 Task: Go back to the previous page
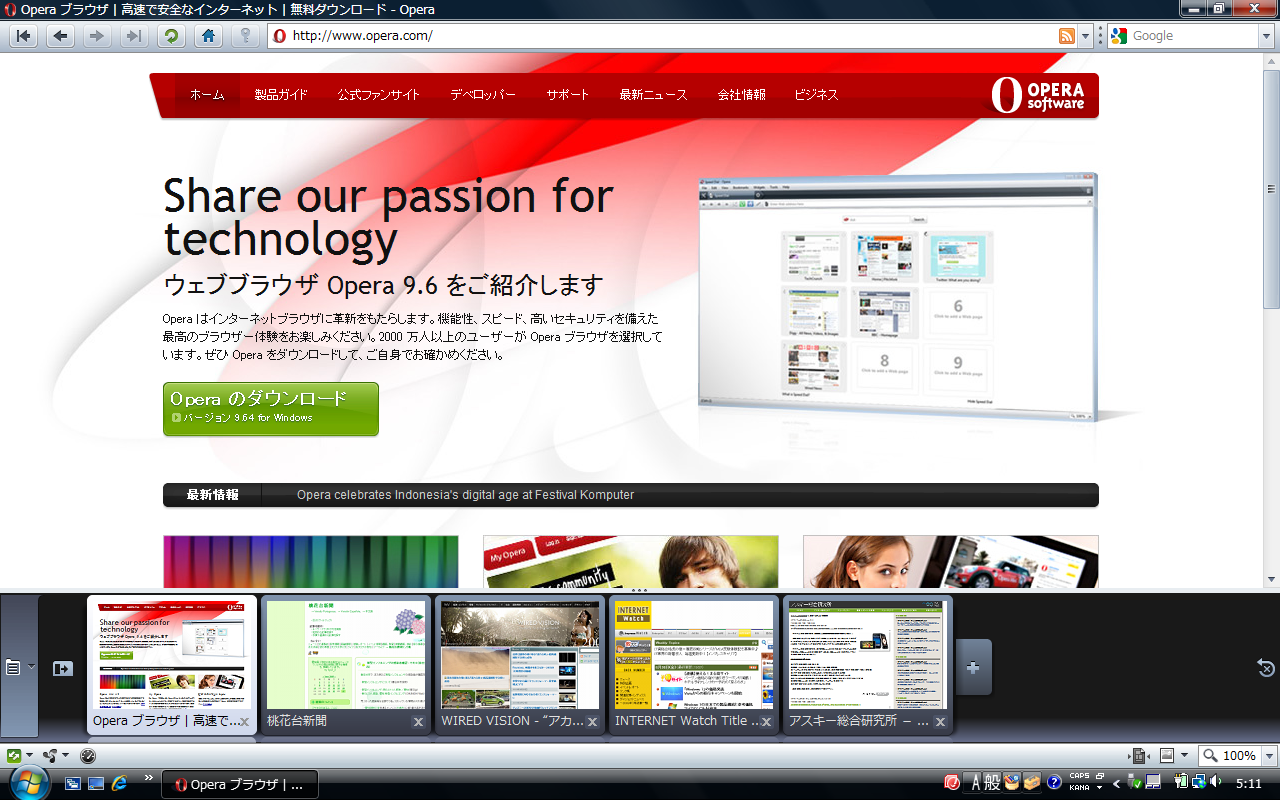pyautogui.click(x=60, y=36)
